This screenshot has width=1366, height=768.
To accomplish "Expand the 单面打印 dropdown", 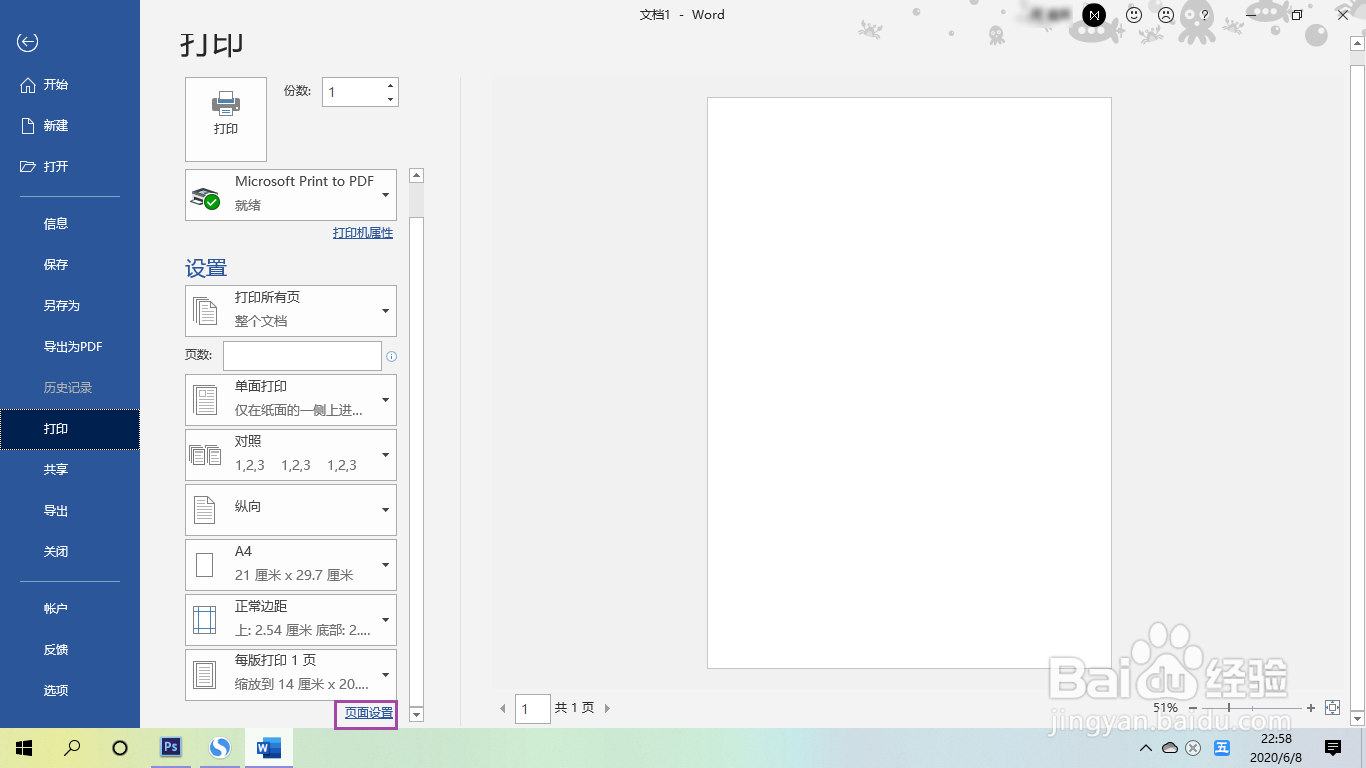I will (291, 400).
